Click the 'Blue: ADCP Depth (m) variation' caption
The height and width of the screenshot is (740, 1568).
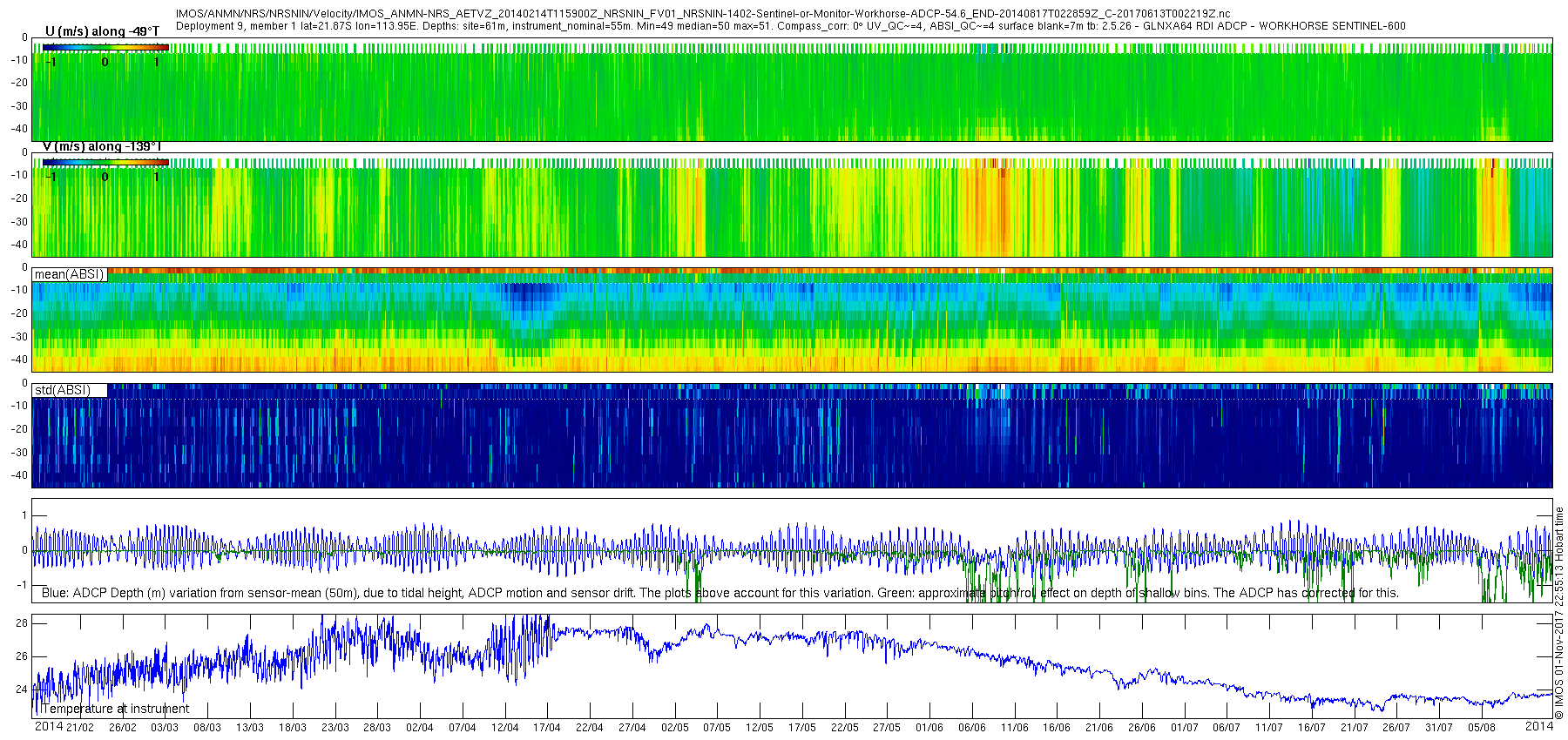pyautogui.click(x=720, y=593)
